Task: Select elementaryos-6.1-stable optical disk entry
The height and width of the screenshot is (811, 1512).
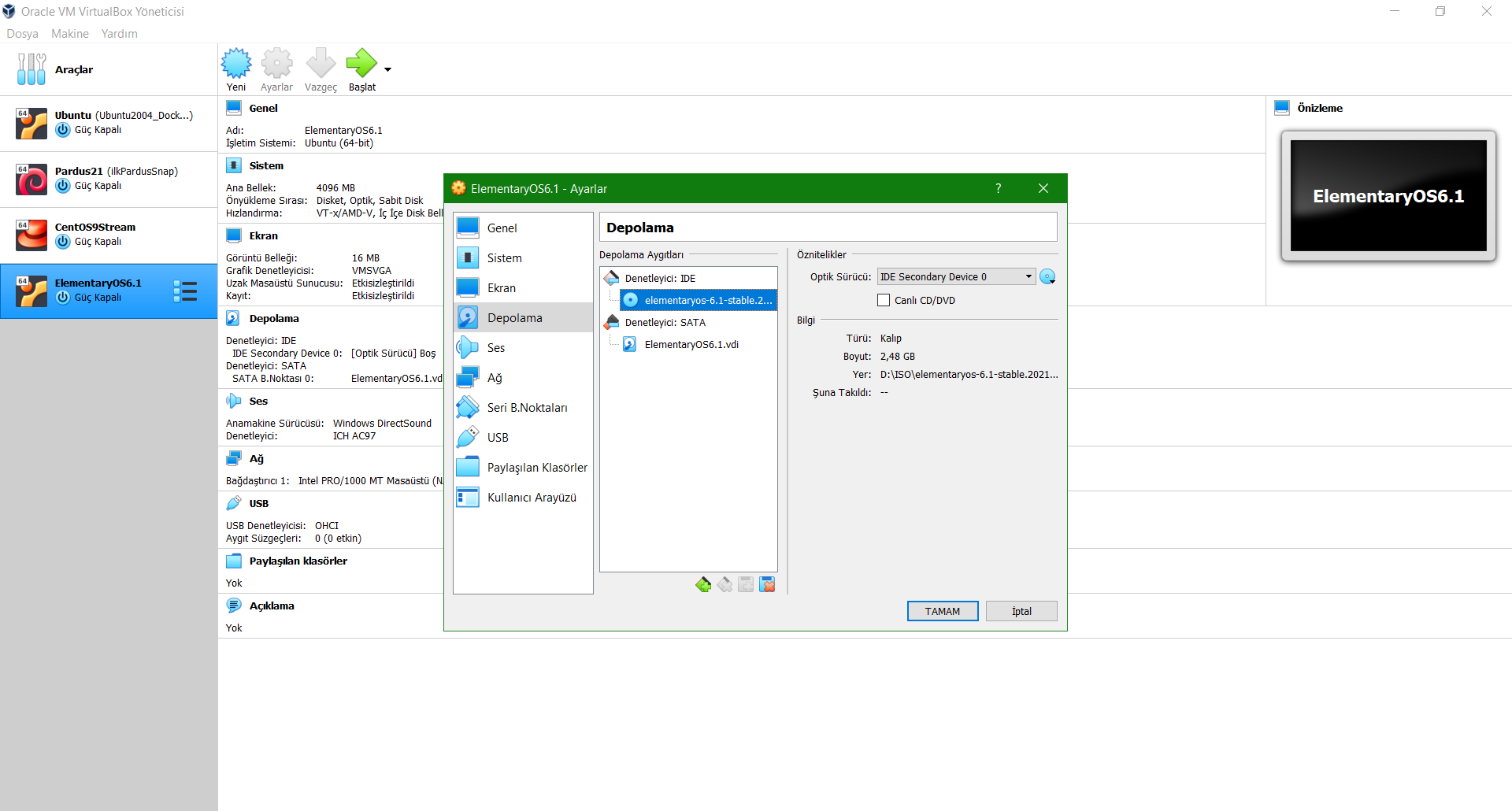Action: pyautogui.click(x=698, y=300)
